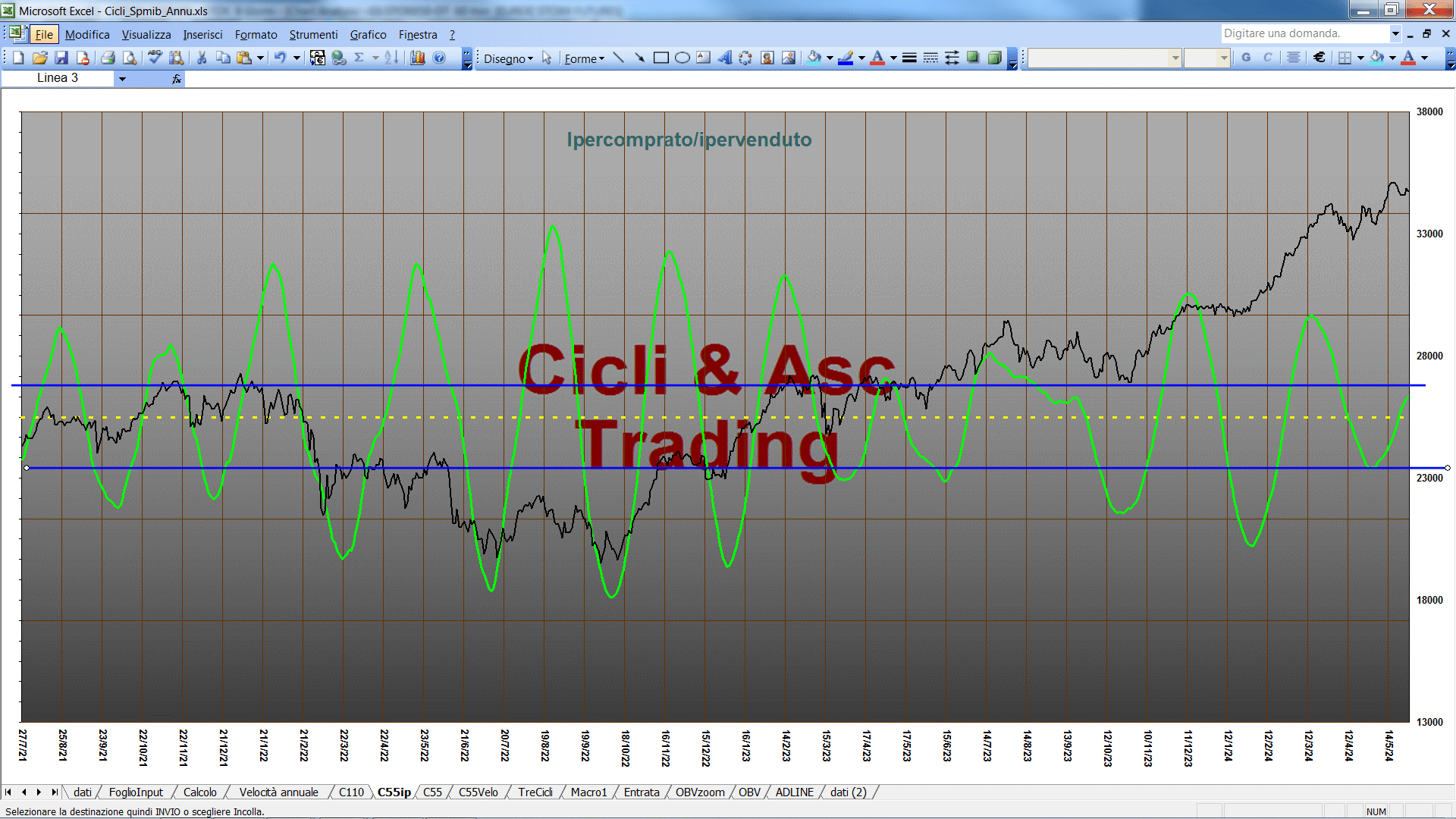The image size is (1456, 819).
Task: Toggle italic C formatting
Action: pos(1267,58)
